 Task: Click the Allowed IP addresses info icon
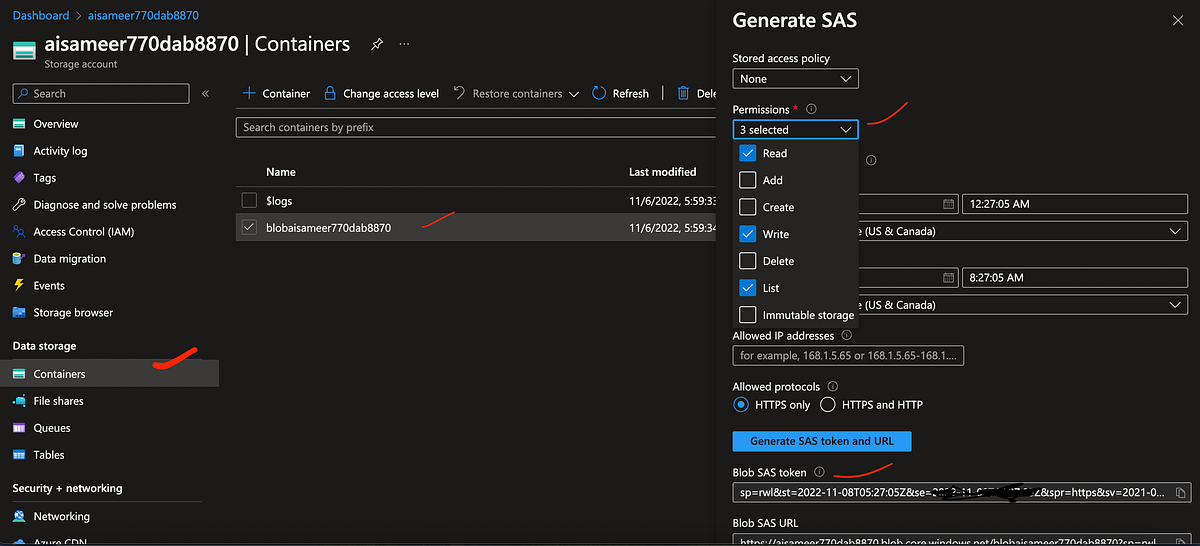(847, 336)
